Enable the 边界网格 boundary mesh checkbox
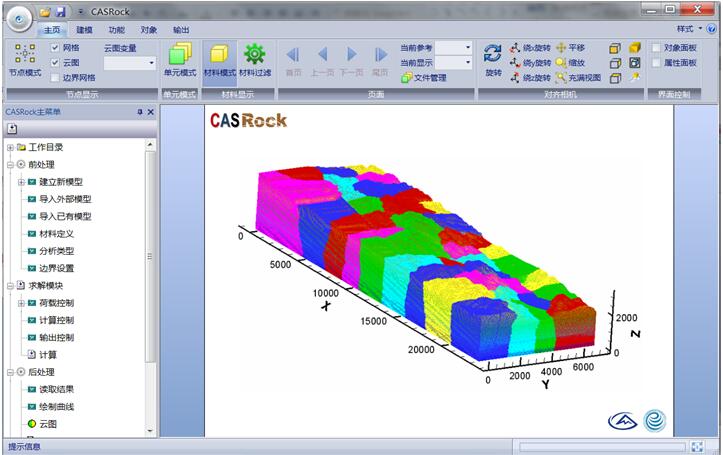This screenshot has height=455, width=723. [x=55, y=77]
